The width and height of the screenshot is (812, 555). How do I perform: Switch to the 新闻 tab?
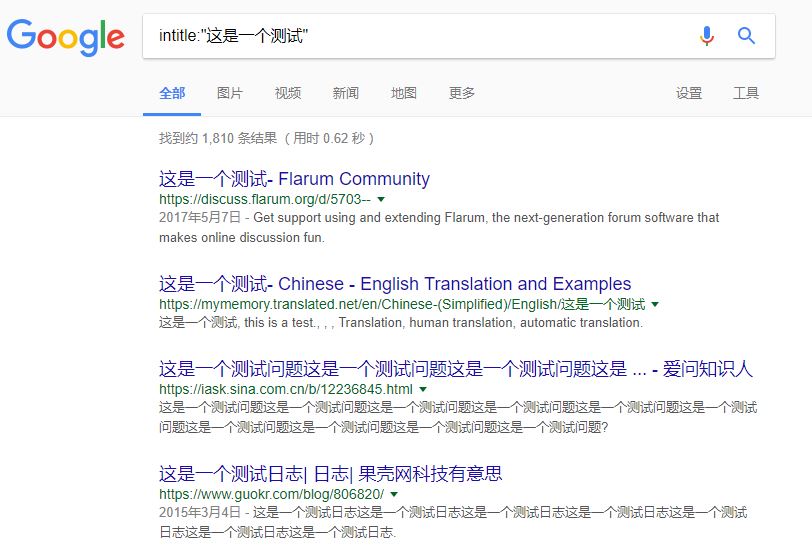click(x=346, y=93)
